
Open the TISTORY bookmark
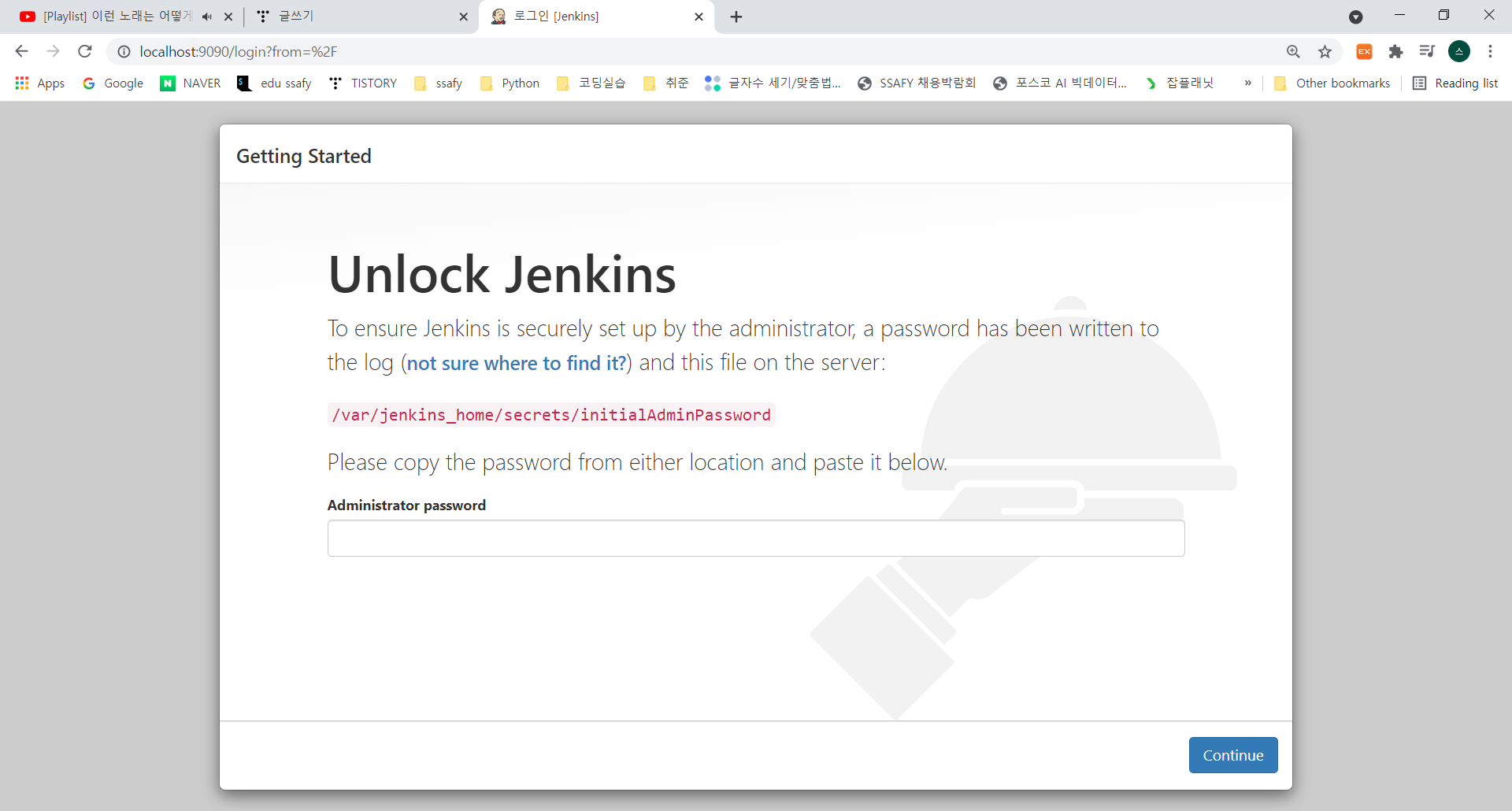(363, 83)
